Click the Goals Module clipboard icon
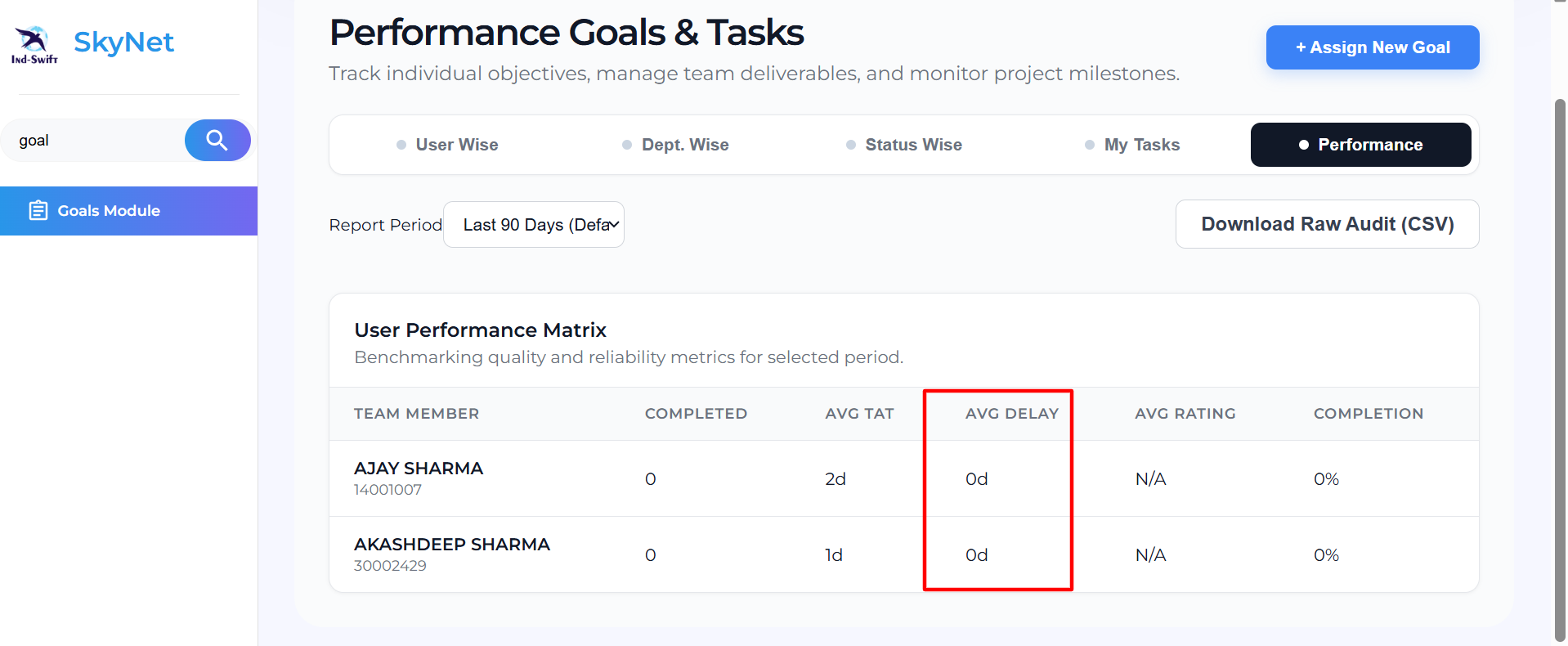The image size is (1568, 646). [x=38, y=211]
